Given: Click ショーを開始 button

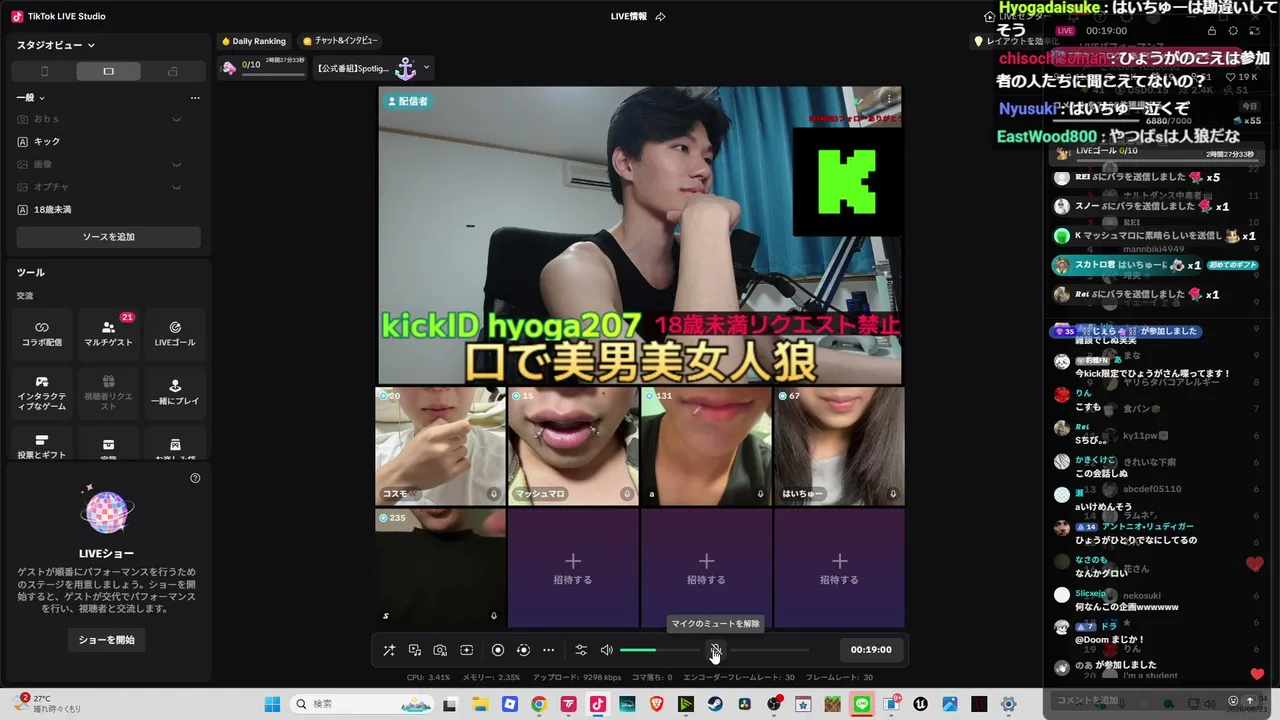Looking at the screenshot, I should click(108, 640).
